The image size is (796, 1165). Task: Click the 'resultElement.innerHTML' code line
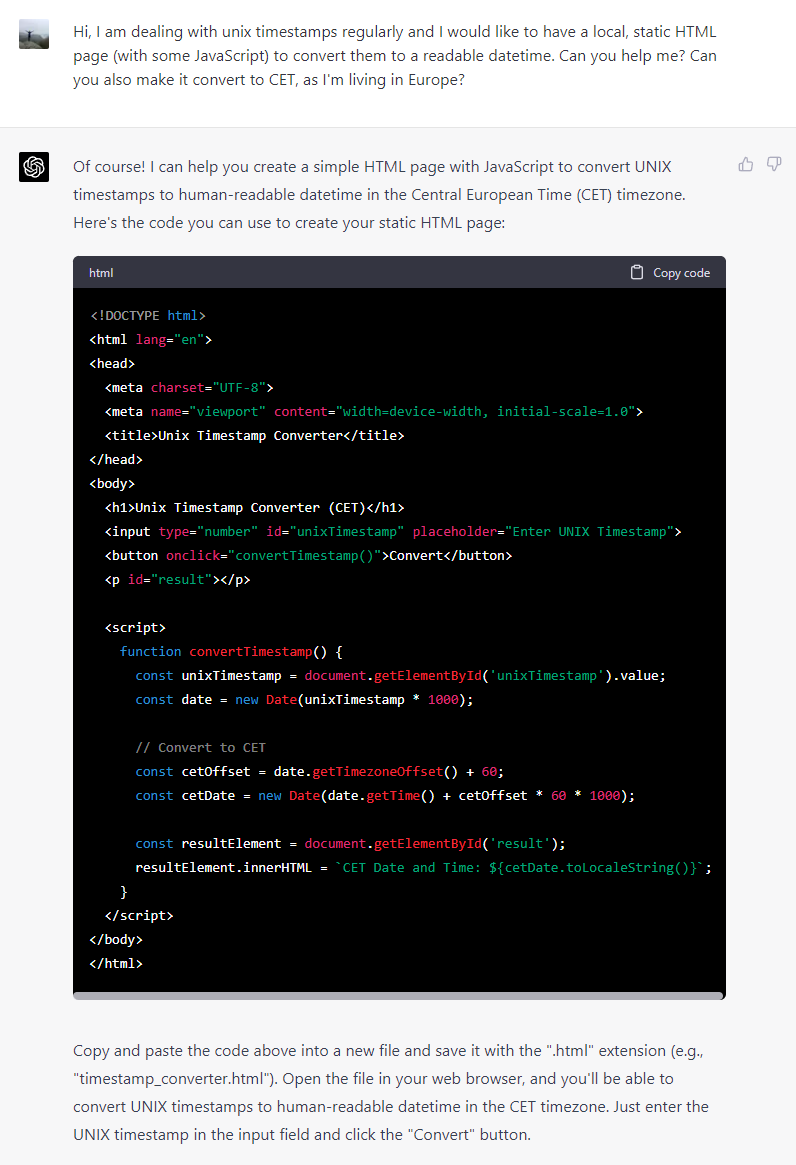click(x=423, y=868)
